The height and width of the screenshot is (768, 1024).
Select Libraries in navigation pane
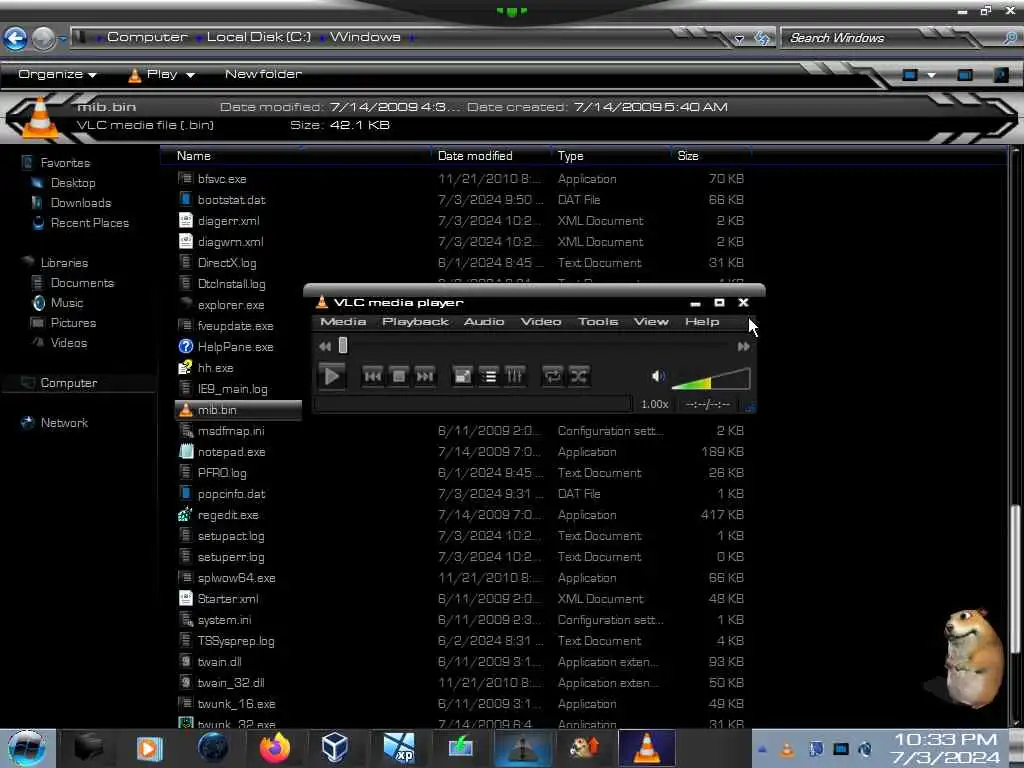tap(64, 263)
